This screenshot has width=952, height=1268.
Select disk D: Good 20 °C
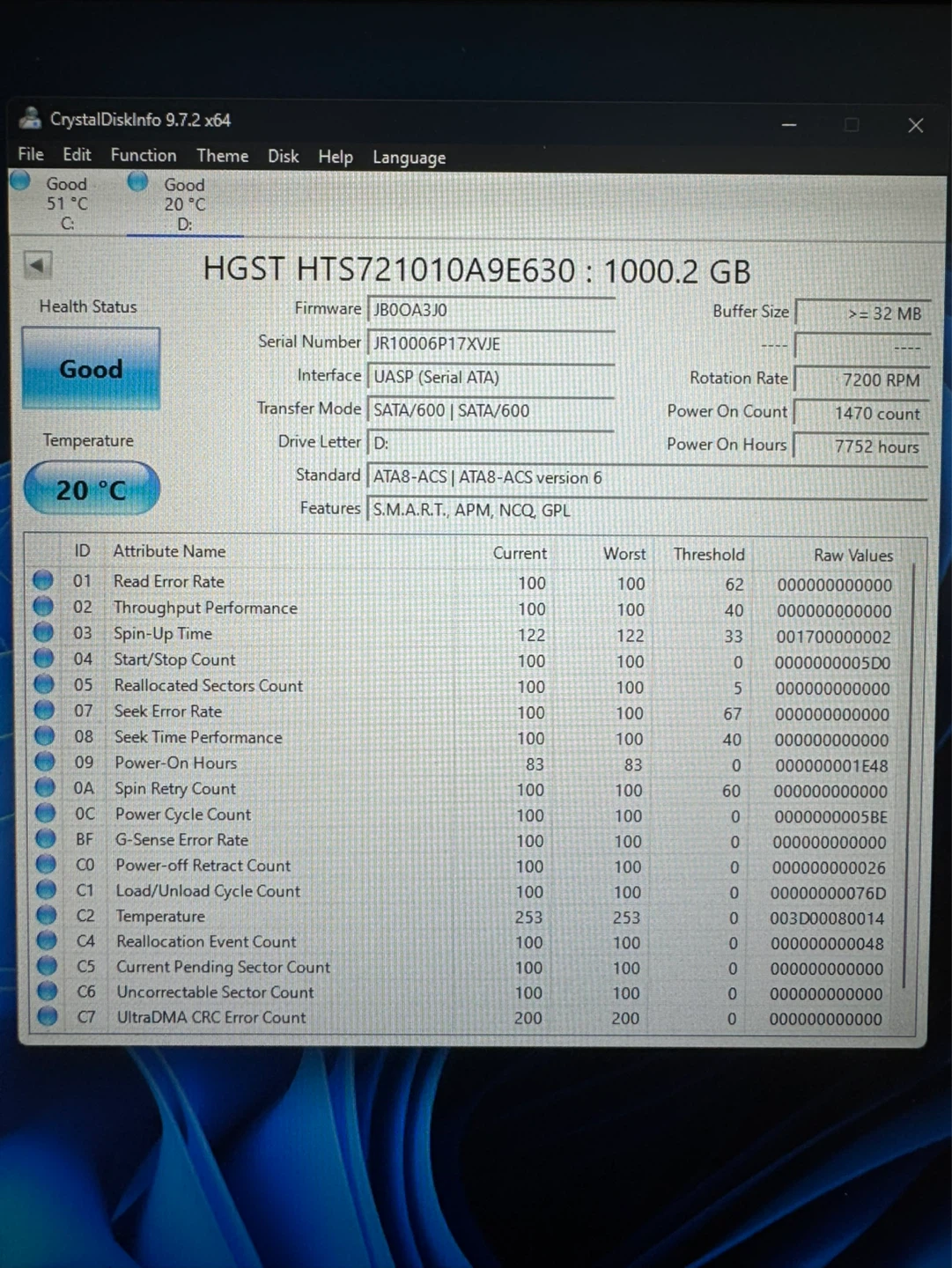coord(184,204)
